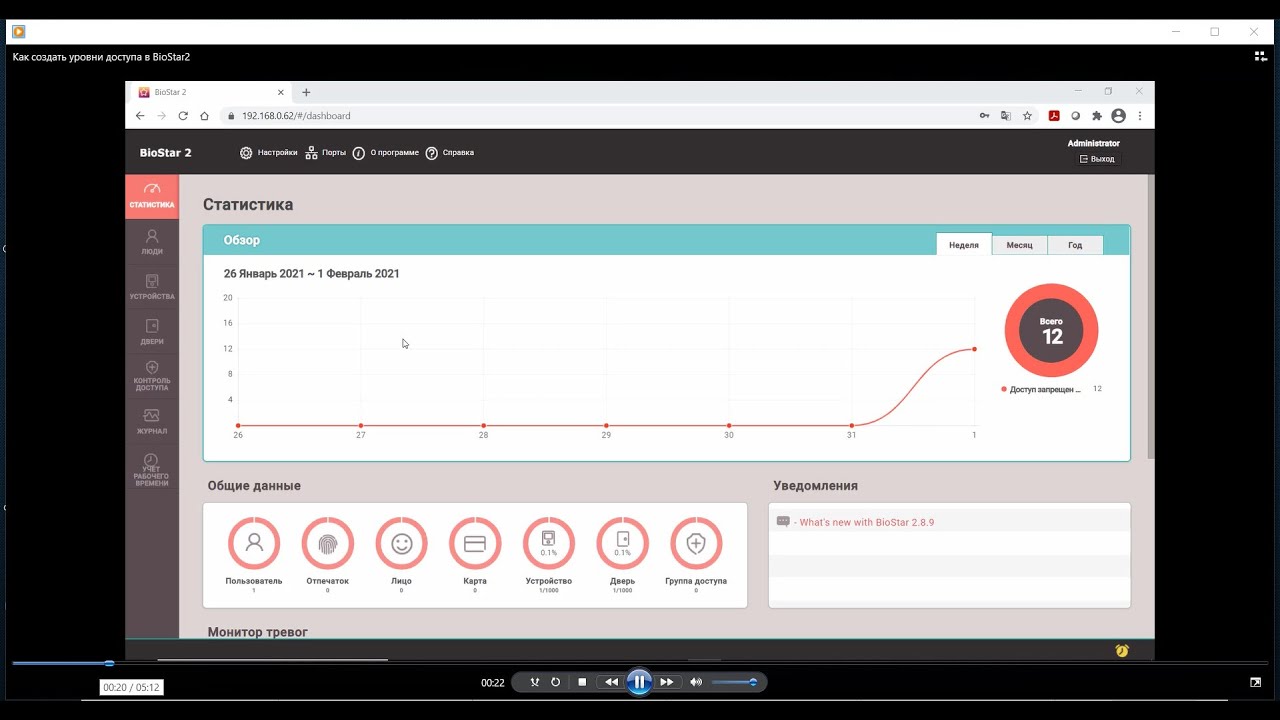Switch media player to full screen view
1280x720 pixels.
(x=1255, y=682)
